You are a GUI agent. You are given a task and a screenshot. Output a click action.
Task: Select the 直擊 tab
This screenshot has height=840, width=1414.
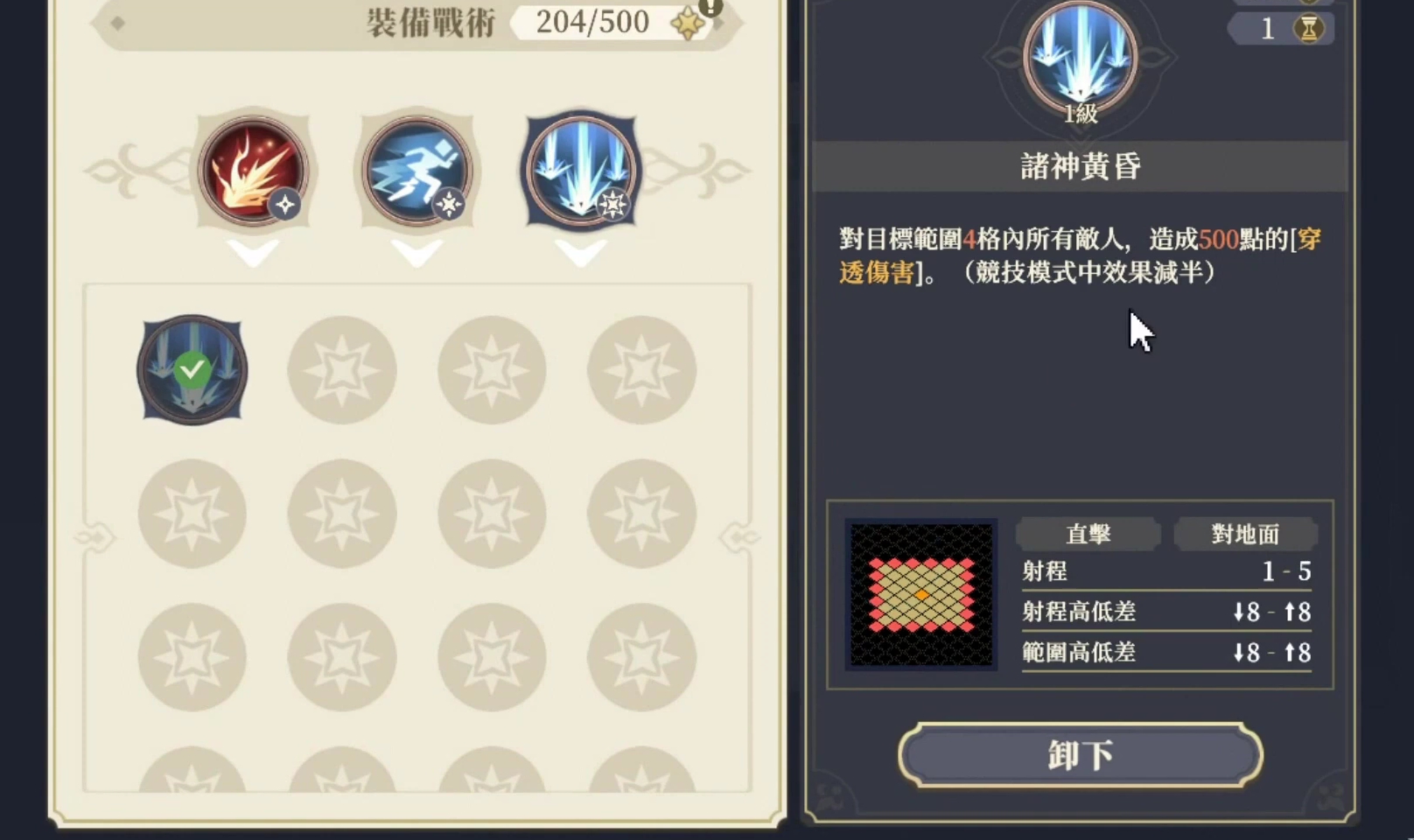coord(1088,534)
